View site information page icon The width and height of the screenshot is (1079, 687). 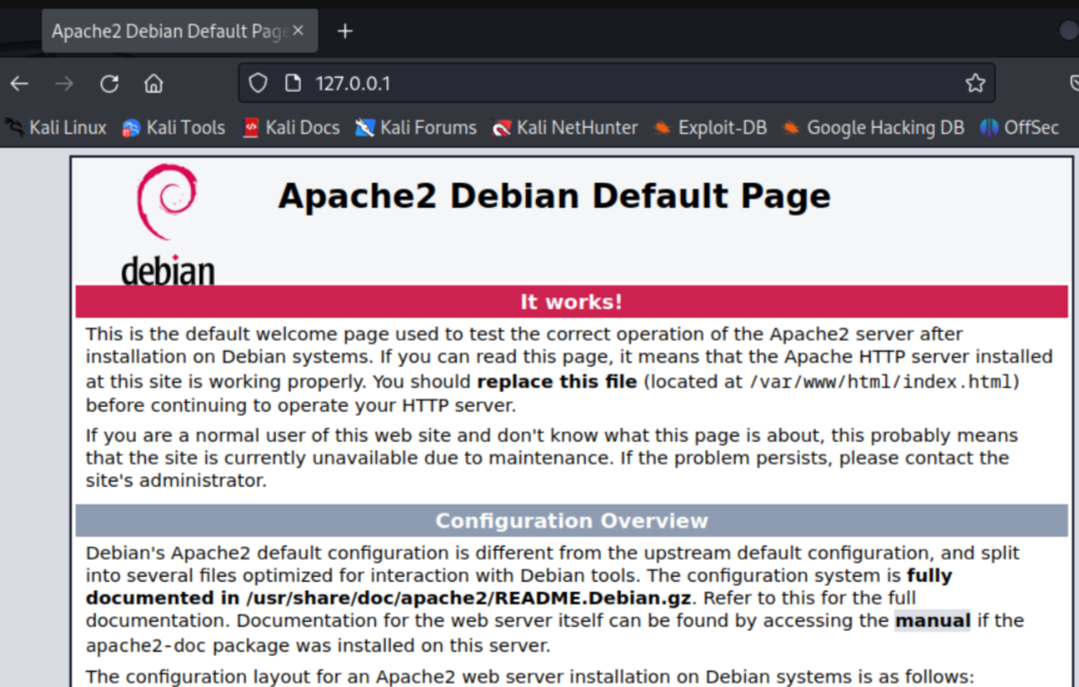293,83
